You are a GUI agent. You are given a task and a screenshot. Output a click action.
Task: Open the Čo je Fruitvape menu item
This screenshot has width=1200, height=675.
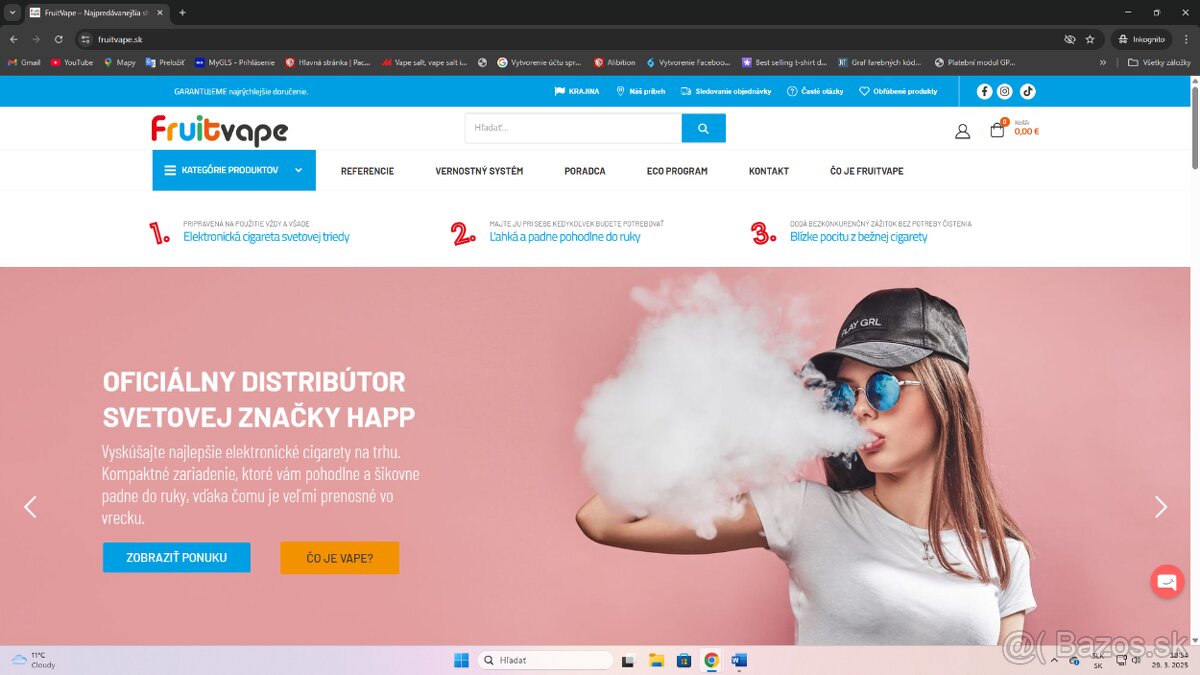click(x=867, y=171)
